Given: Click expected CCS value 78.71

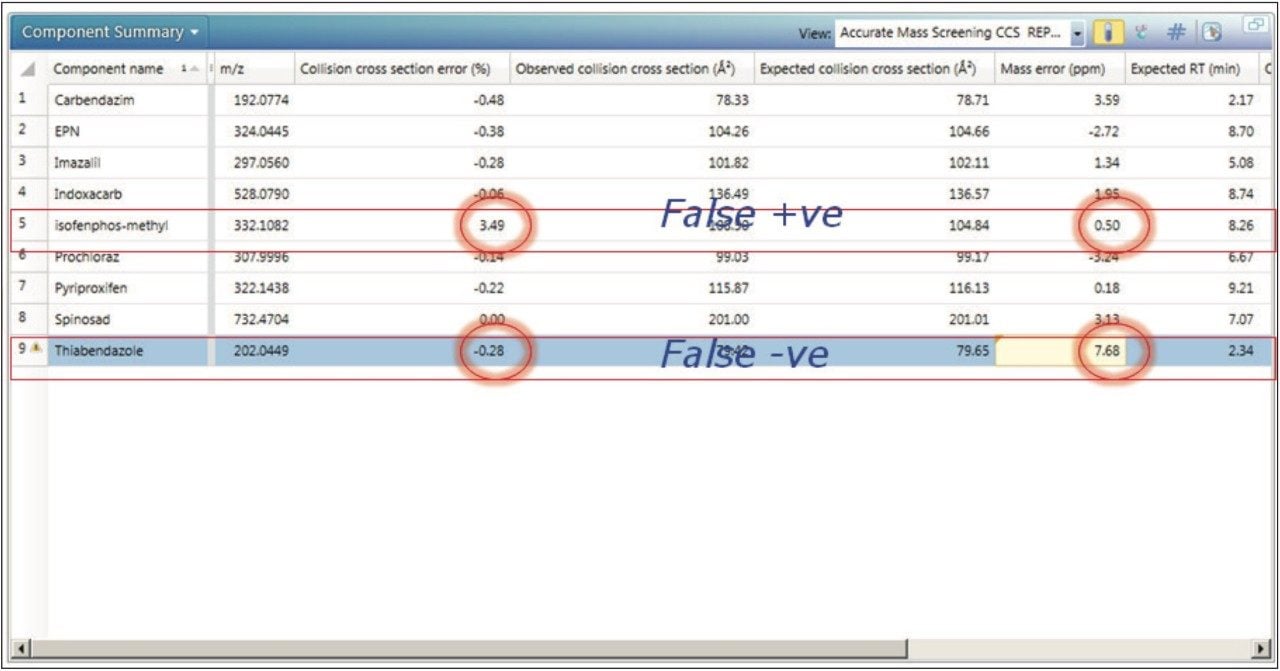Looking at the screenshot, I should (972, 100).
